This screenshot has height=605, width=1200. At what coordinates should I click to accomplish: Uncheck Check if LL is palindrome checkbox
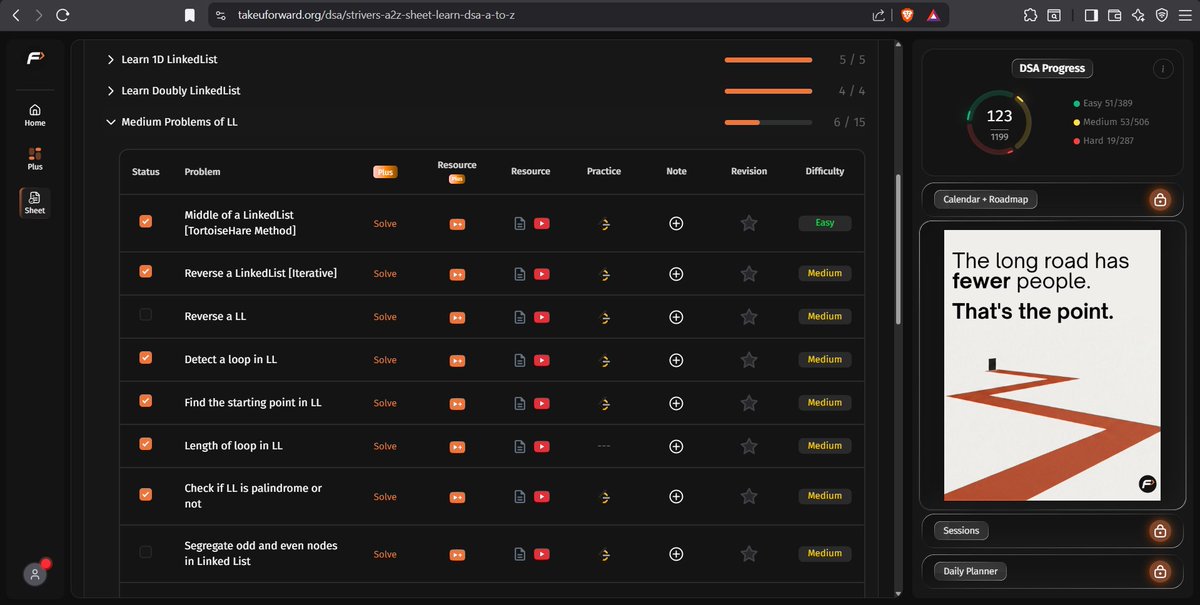click(146, 493)
